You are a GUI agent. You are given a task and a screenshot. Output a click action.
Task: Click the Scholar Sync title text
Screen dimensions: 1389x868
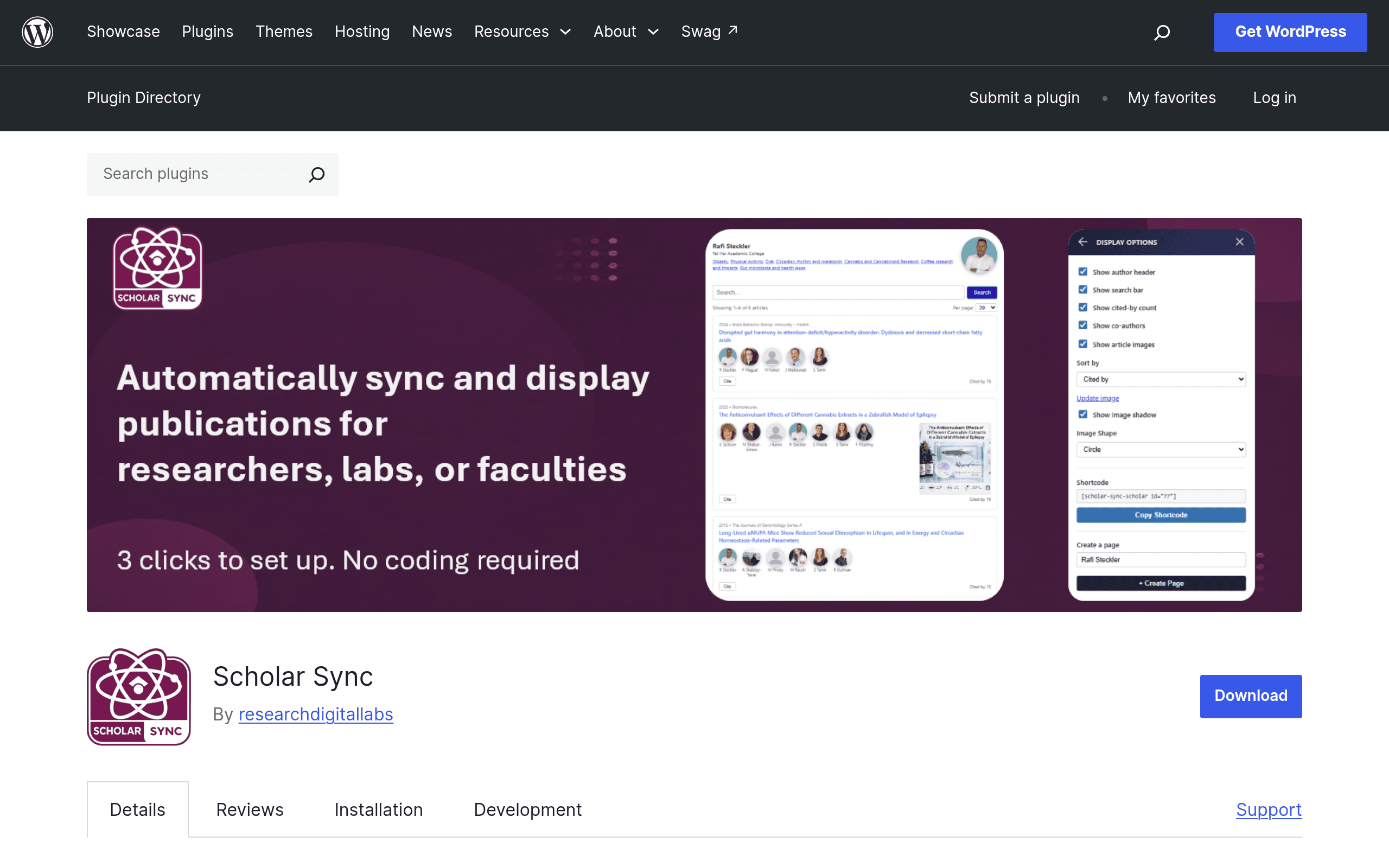point(294,676)
